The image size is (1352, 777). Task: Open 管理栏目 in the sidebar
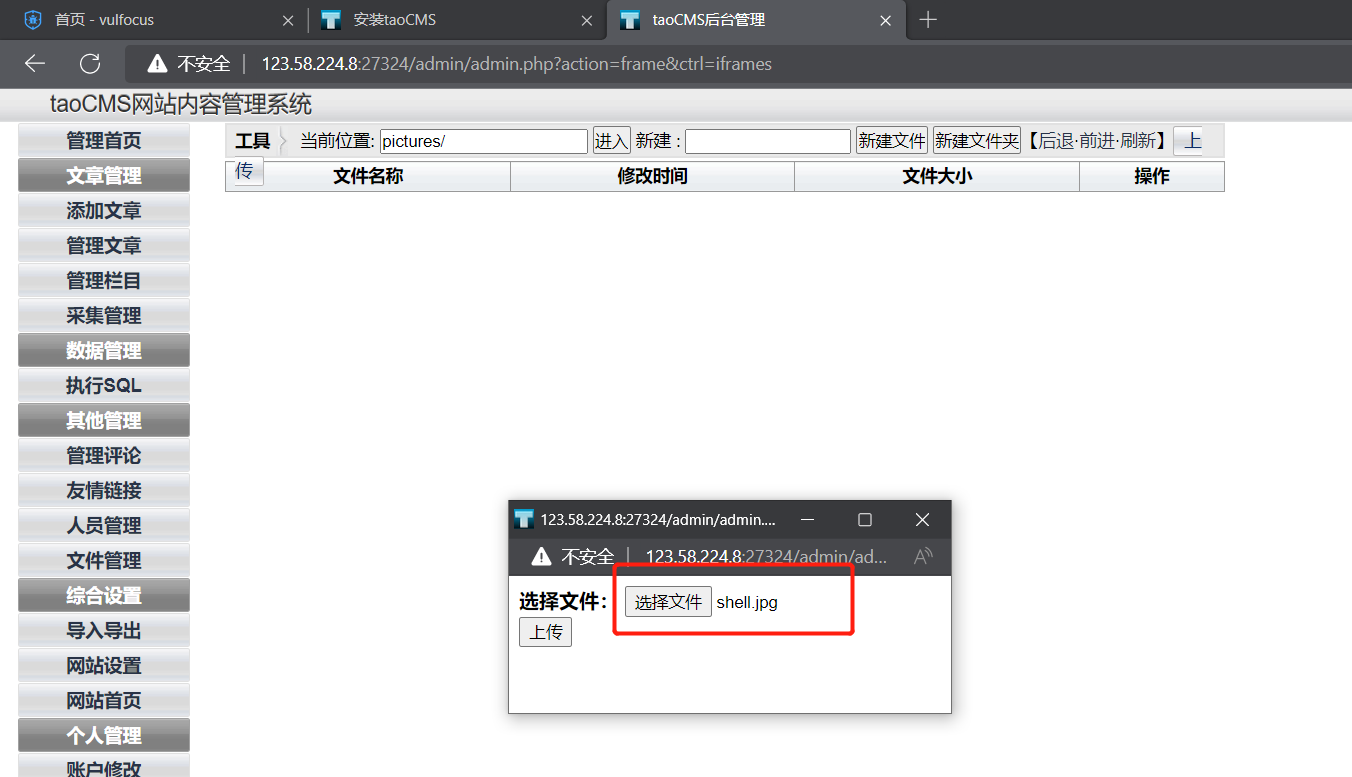point(104,281)
